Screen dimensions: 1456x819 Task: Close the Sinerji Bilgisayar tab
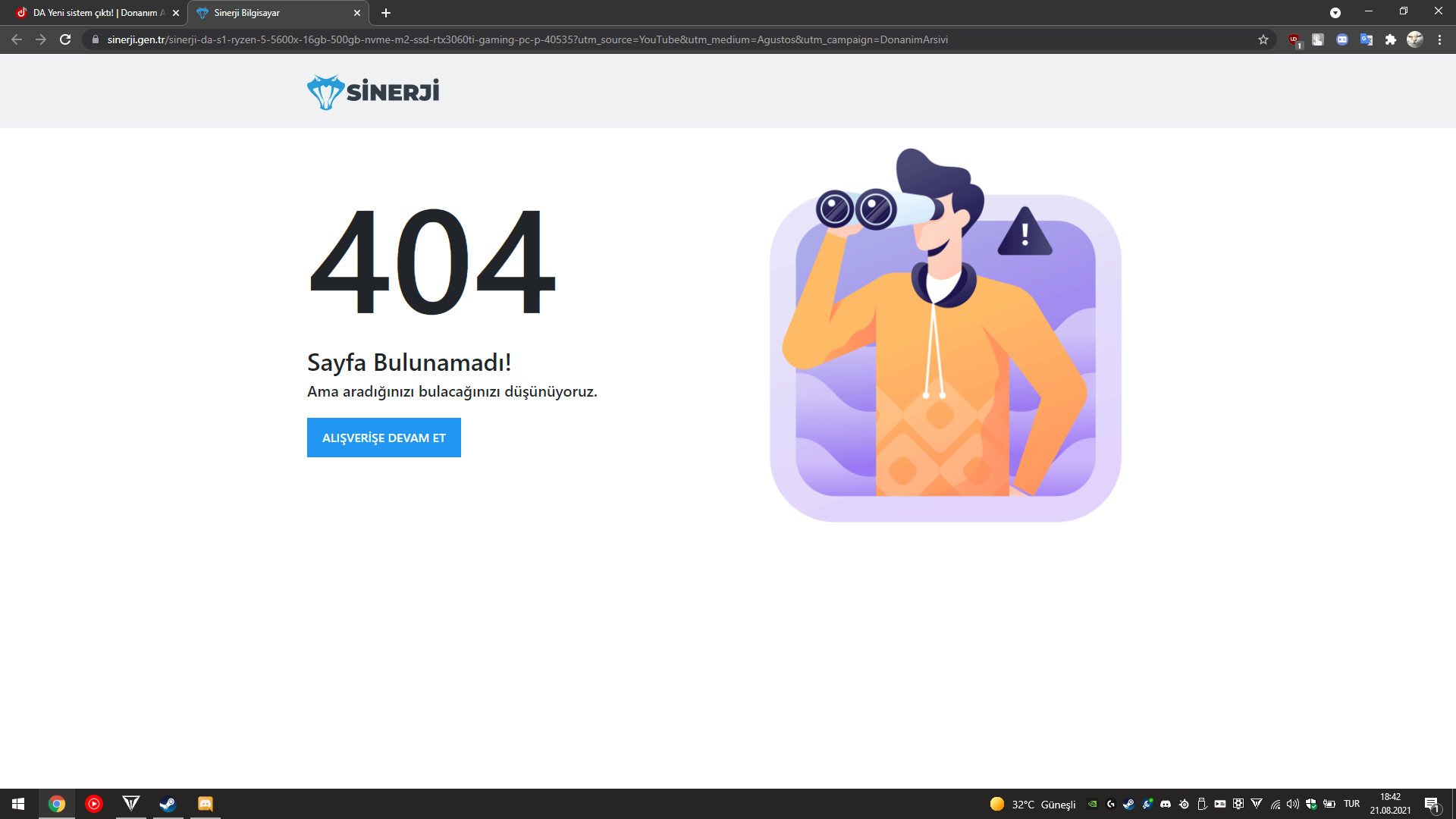click(x=357, y=13)
